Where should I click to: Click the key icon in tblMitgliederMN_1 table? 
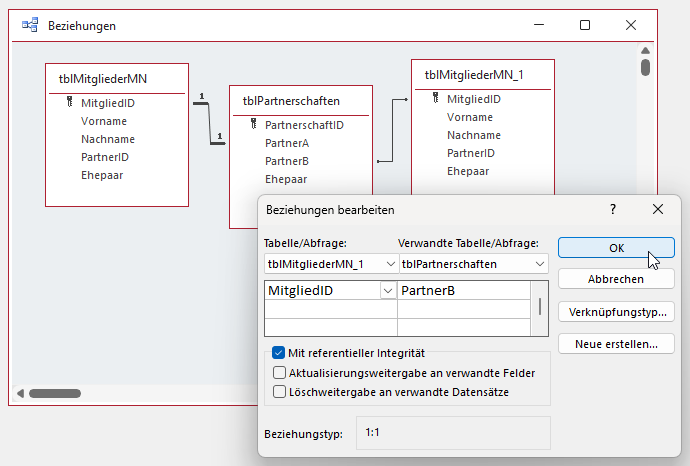436,99
